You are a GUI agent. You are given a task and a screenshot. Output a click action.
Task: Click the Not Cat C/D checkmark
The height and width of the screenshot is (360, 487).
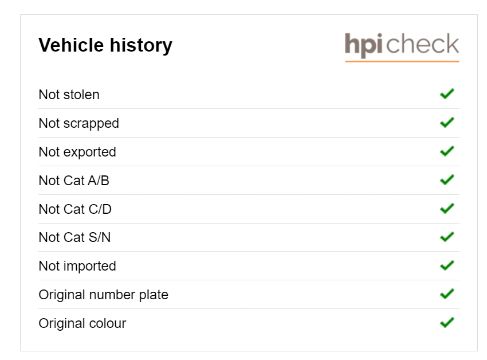447,209
